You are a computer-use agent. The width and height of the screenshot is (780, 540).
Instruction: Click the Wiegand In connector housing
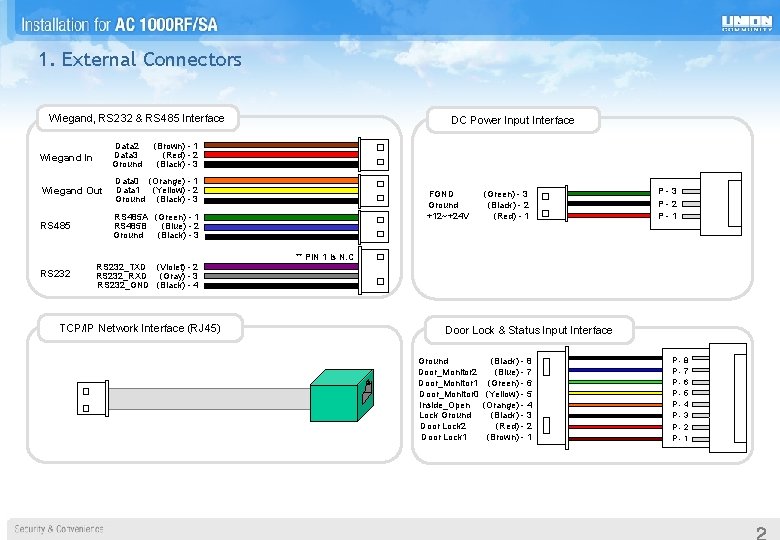tap(374, 155)
